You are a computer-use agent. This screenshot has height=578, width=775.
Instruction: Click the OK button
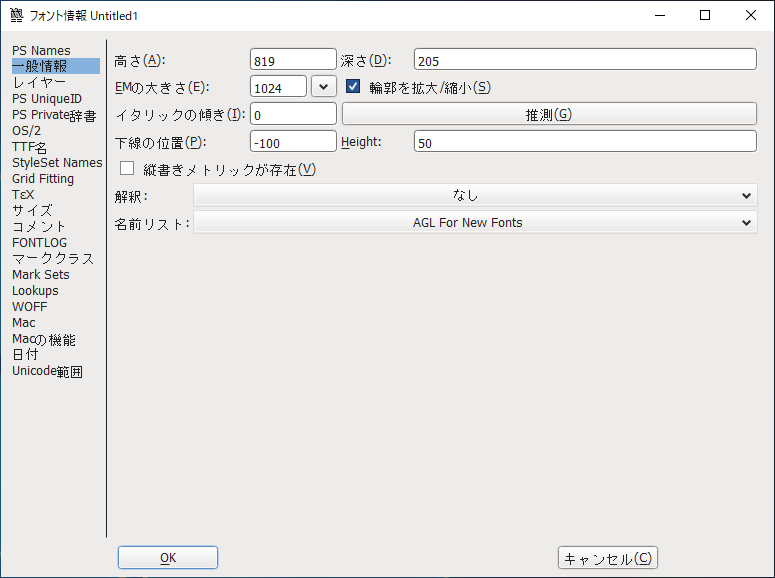[x=168, y=557]
